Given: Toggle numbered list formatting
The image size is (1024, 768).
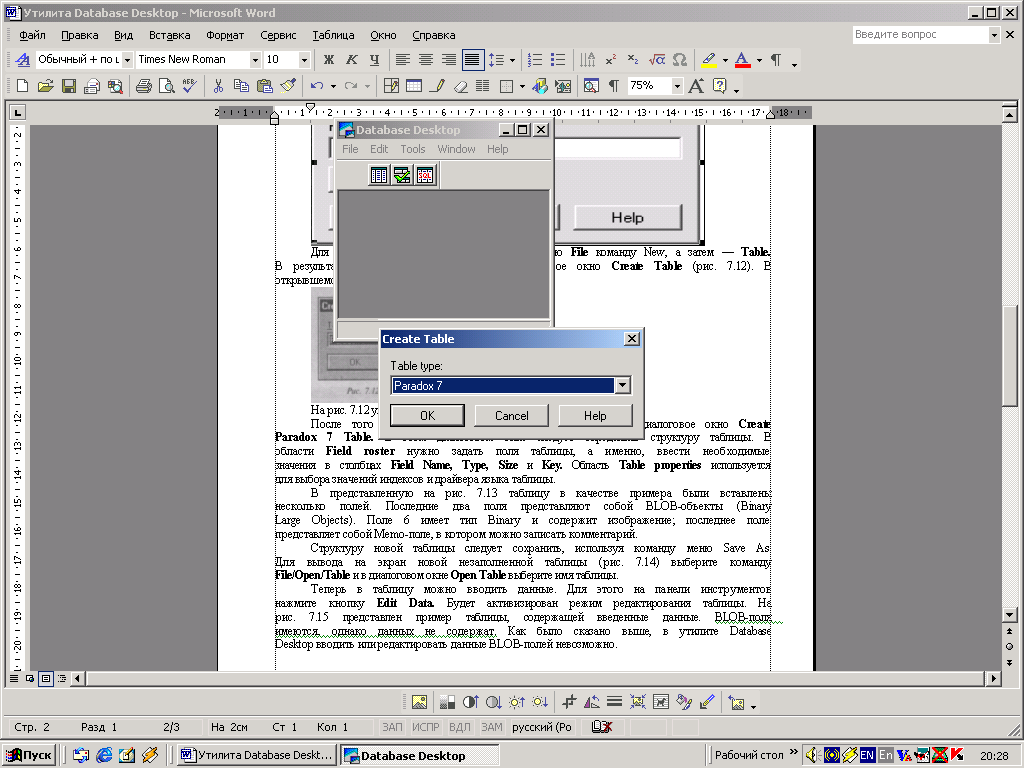Looking at the screenshot, I should [535, 59].
